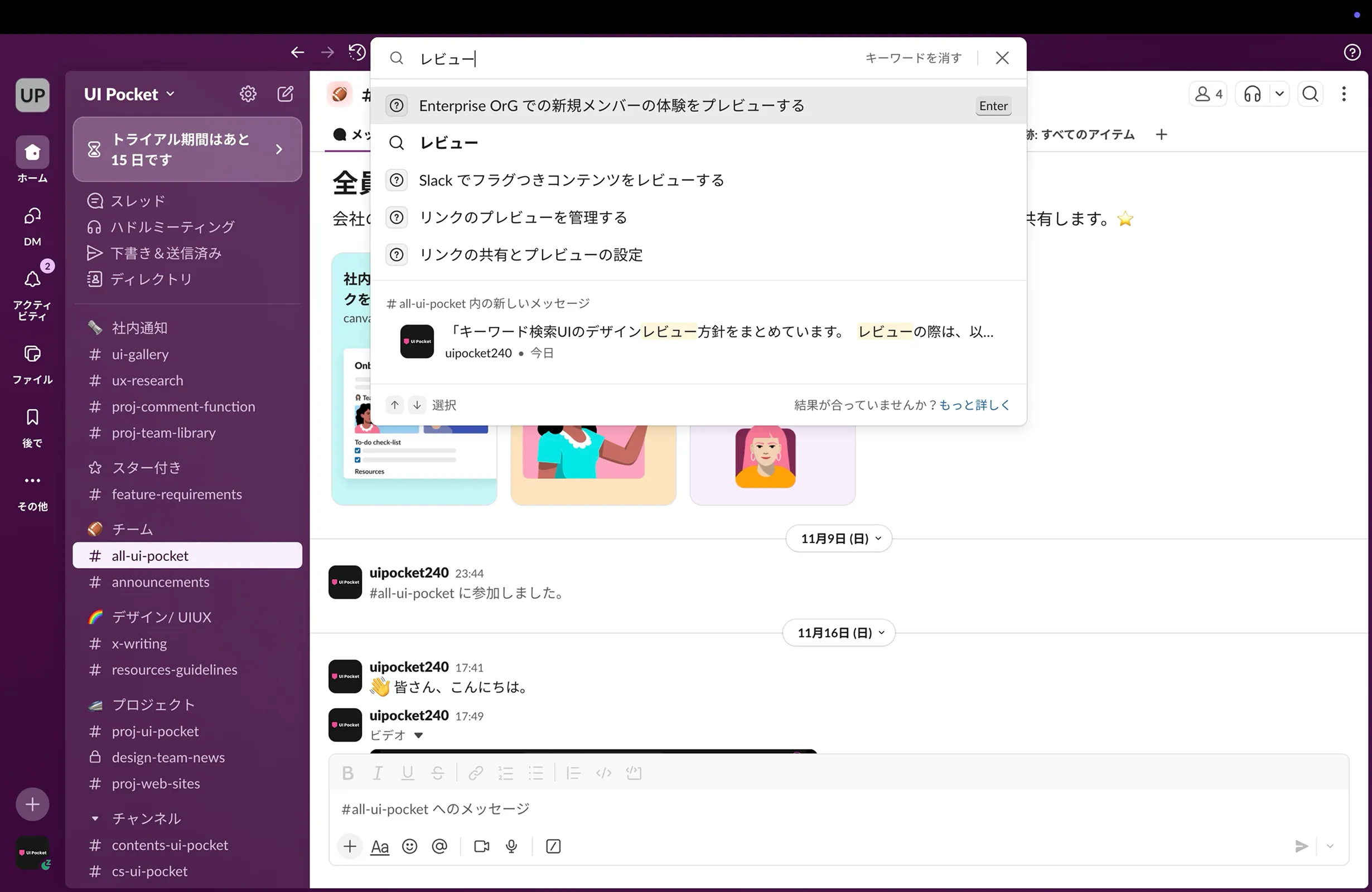Screen dimensions: 1372x892
Task: Clear the search keyword with キーワードを消す
Action: [913, 57]
